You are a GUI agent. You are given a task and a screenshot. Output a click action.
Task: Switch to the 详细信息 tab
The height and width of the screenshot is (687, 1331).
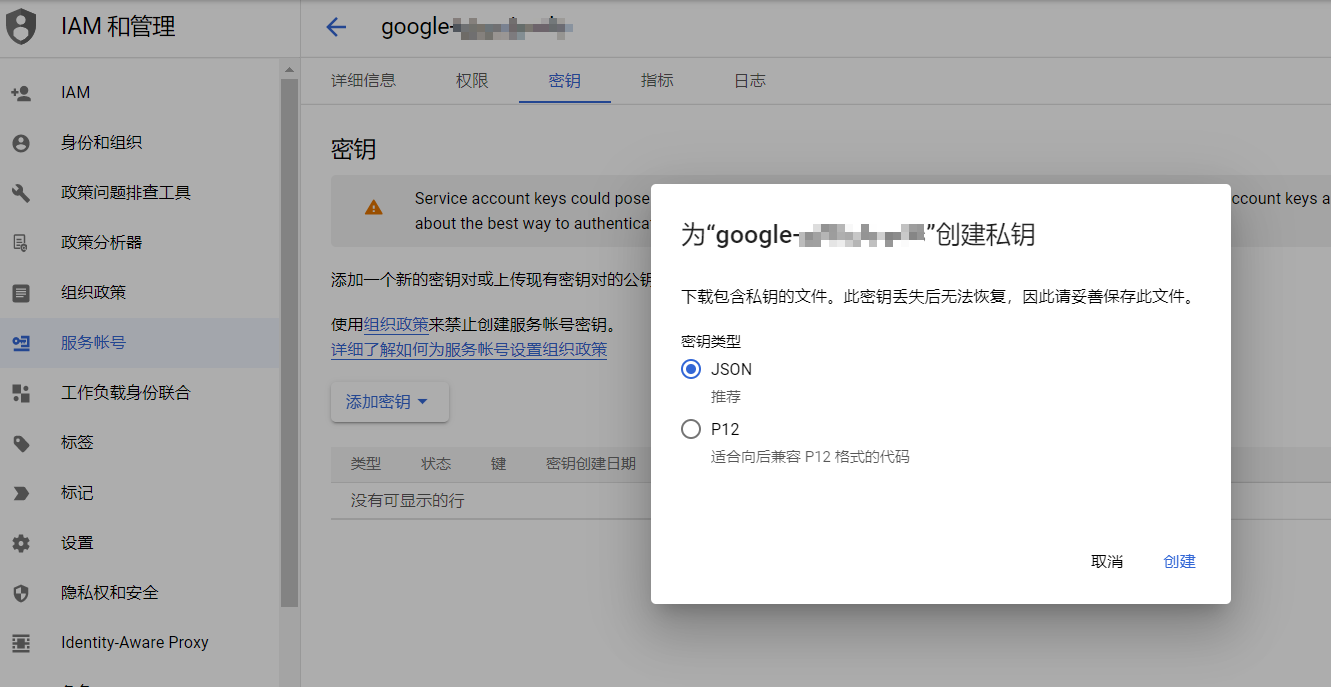364,81
